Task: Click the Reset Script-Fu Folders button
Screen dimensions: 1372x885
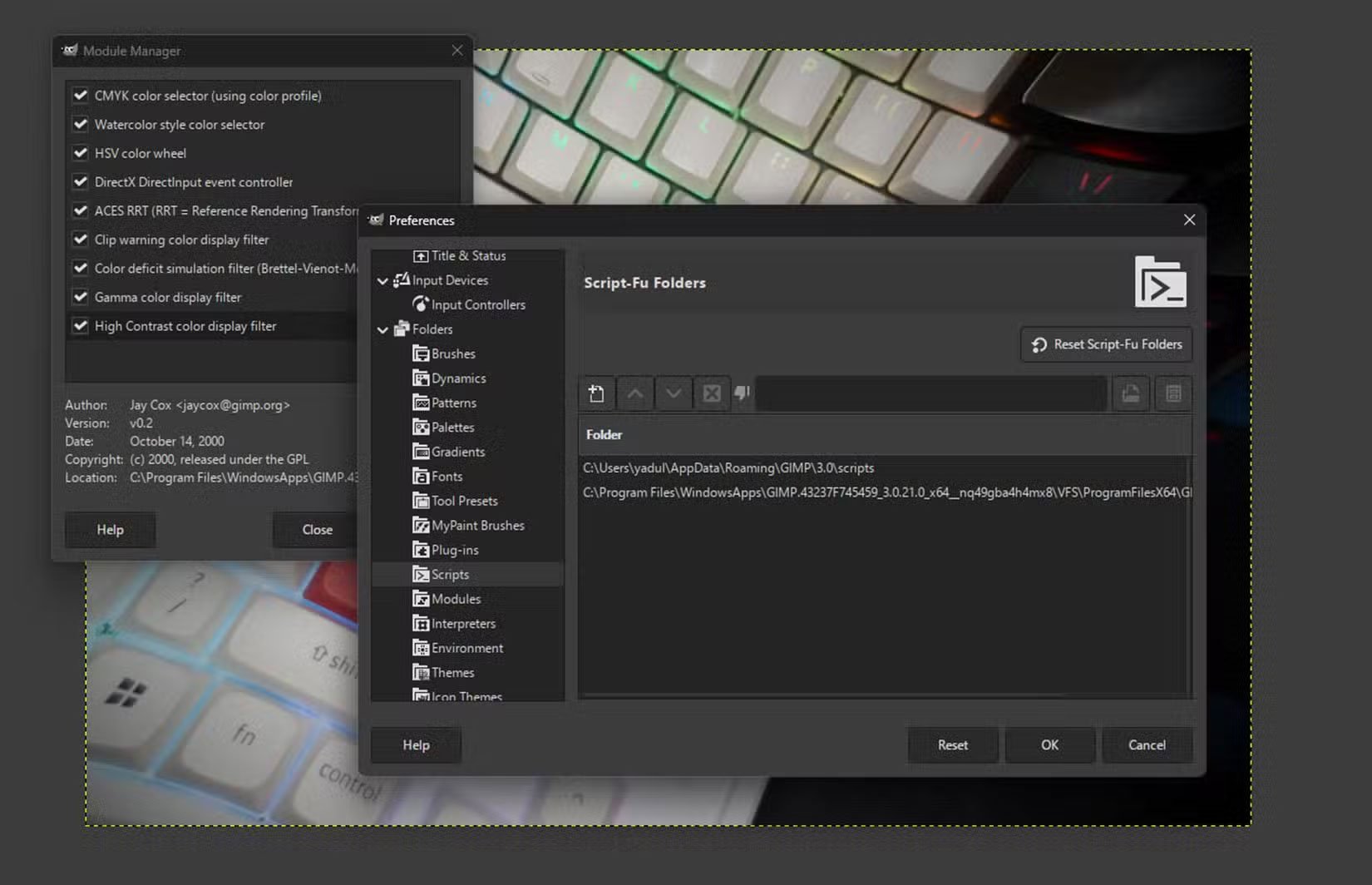Action: (x=1105, y=344)
